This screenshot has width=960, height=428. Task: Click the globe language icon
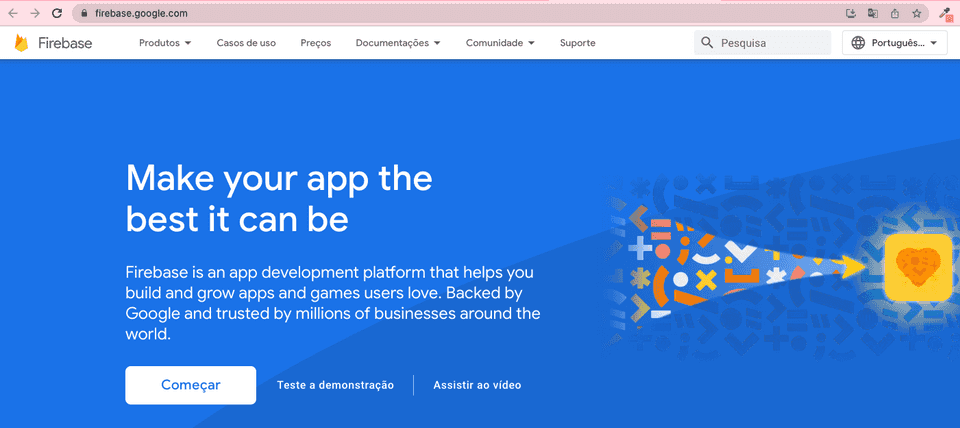coord(858,43)
